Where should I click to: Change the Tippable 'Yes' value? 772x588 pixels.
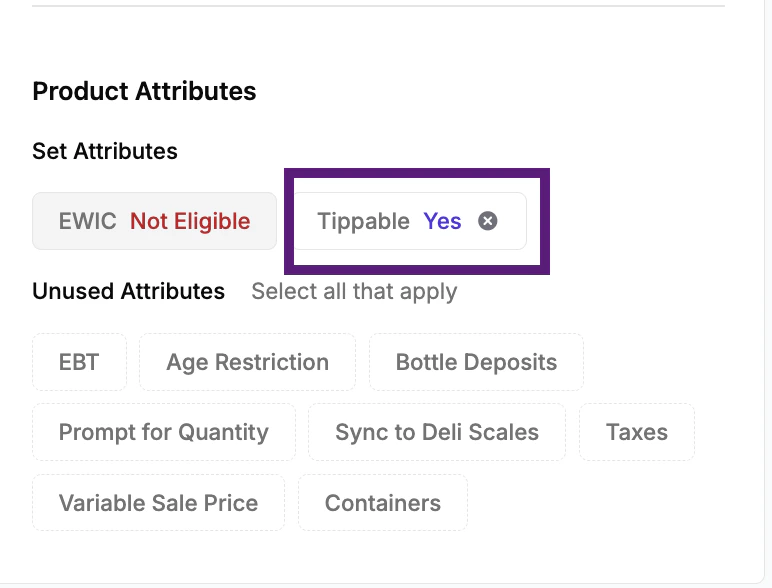pos(442,221)
